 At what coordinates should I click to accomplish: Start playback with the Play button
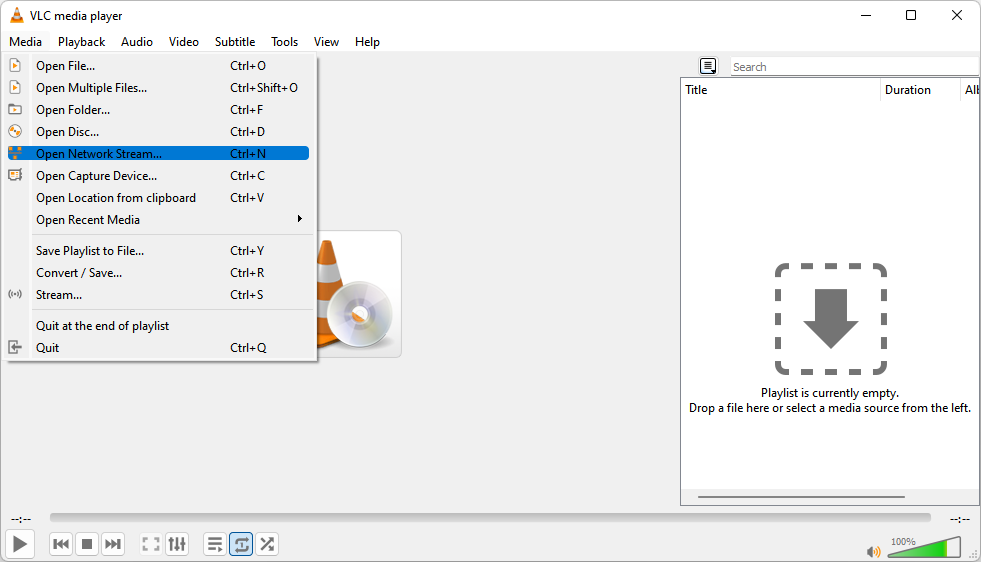pyautogui.click(x=19, y=544)
